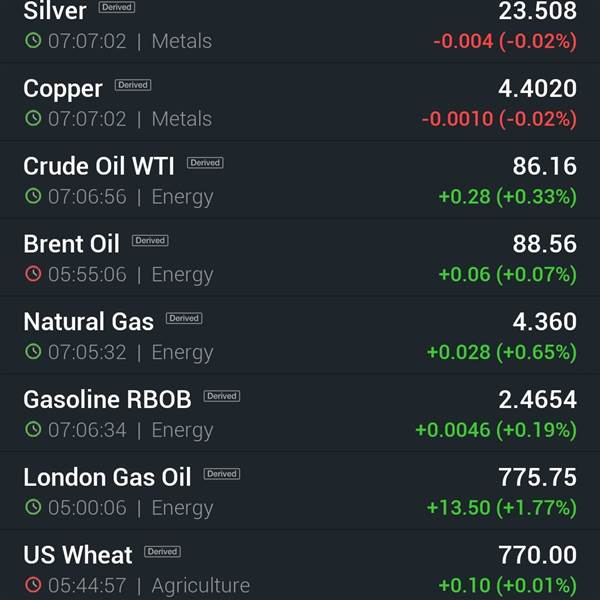The width and height of the screenshot is (600, 600).
Task: Click the Derived badge beside Natural Gas
Action: (x=184, y=318)
